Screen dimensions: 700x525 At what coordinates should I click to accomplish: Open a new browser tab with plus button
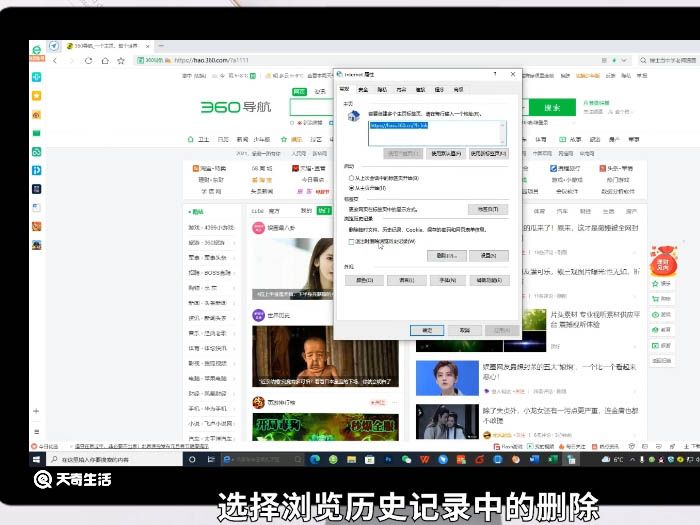coord(161,46)
